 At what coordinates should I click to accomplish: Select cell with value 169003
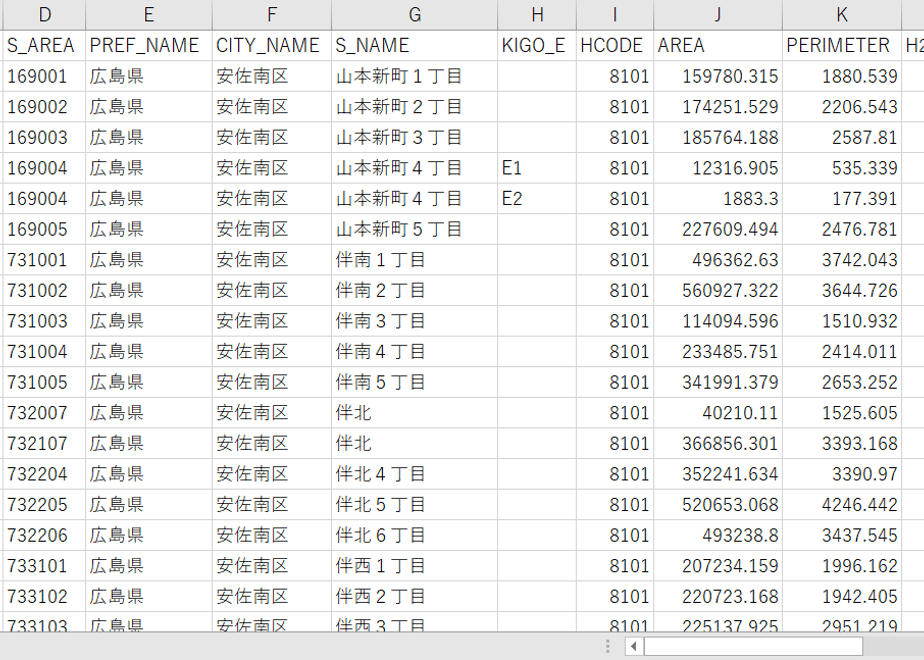coord(44,137)
